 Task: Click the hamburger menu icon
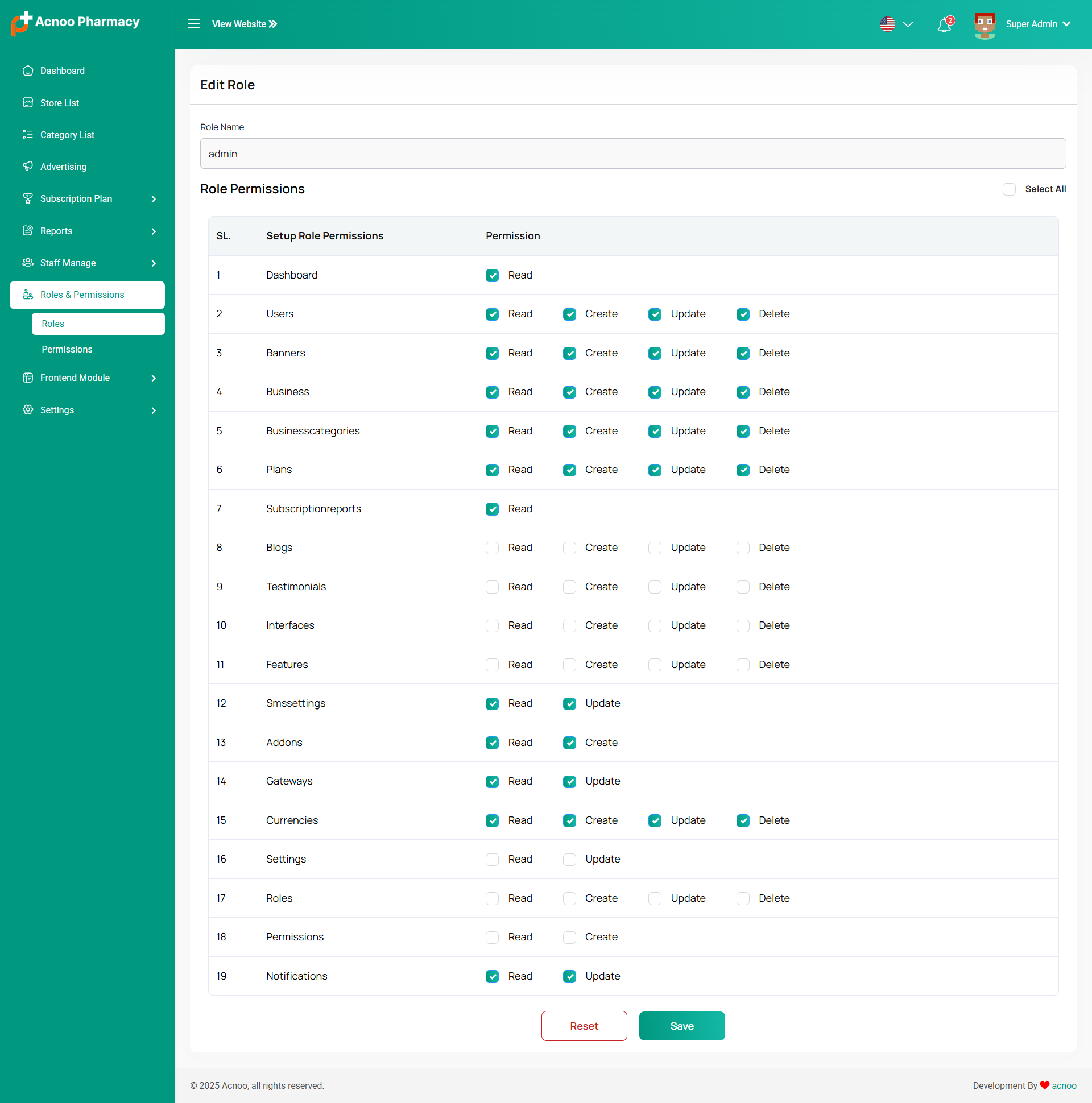(193, 24)
